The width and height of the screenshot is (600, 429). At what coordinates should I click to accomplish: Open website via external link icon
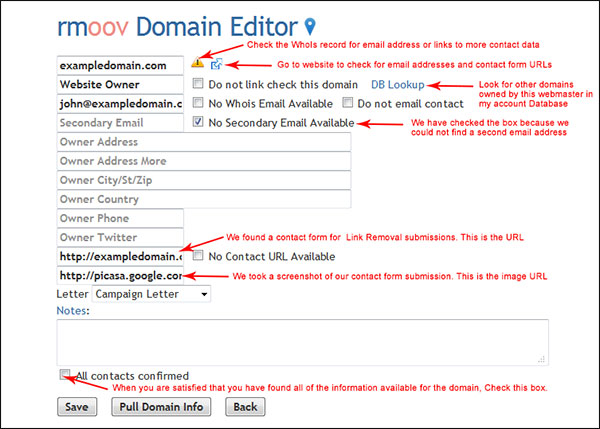coord(217,64)
